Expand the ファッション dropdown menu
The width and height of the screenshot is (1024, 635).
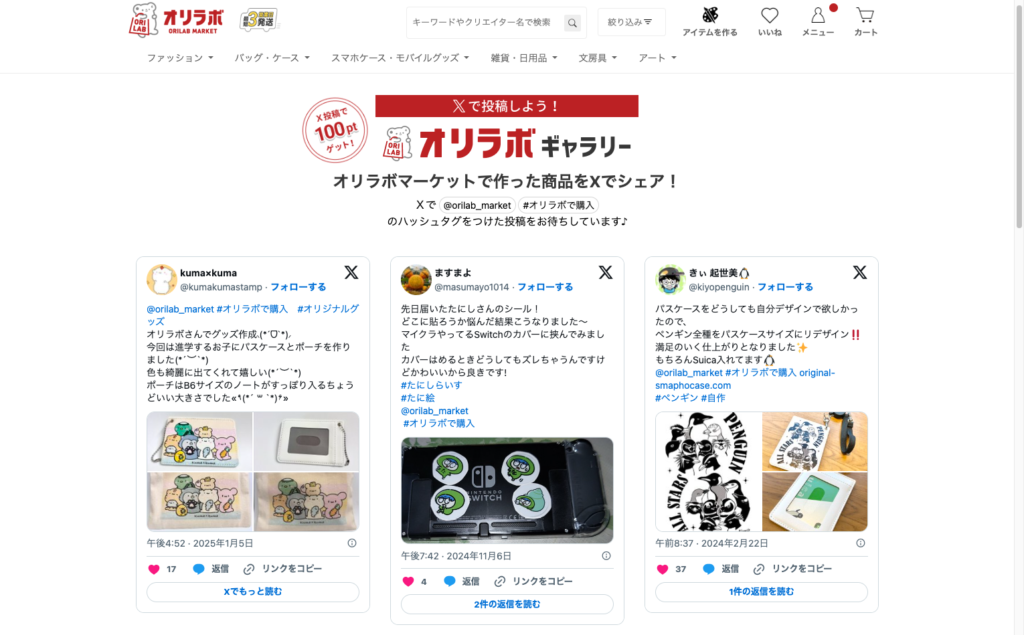(x=180, y=58)
